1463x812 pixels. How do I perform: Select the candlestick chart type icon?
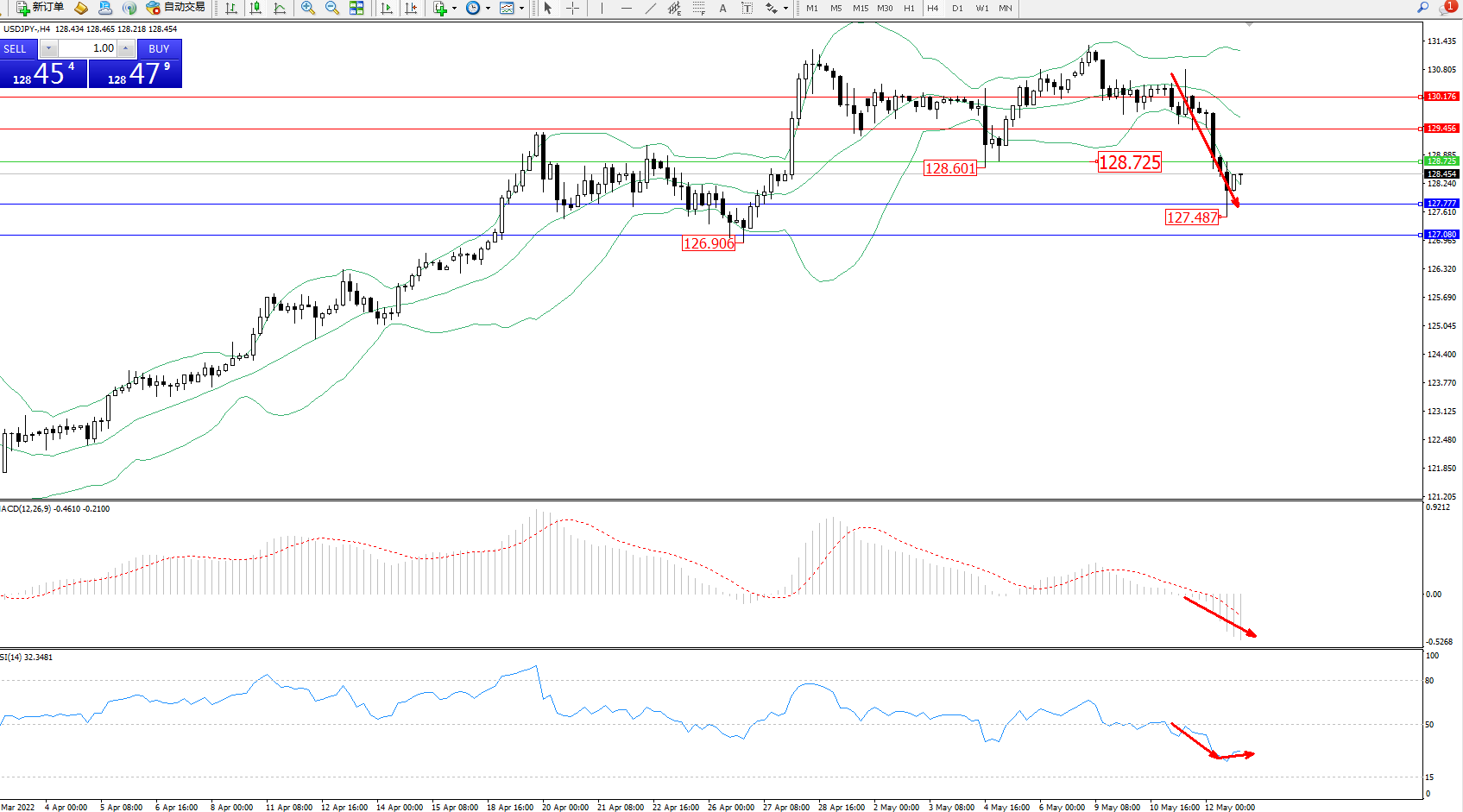point(255,8)
